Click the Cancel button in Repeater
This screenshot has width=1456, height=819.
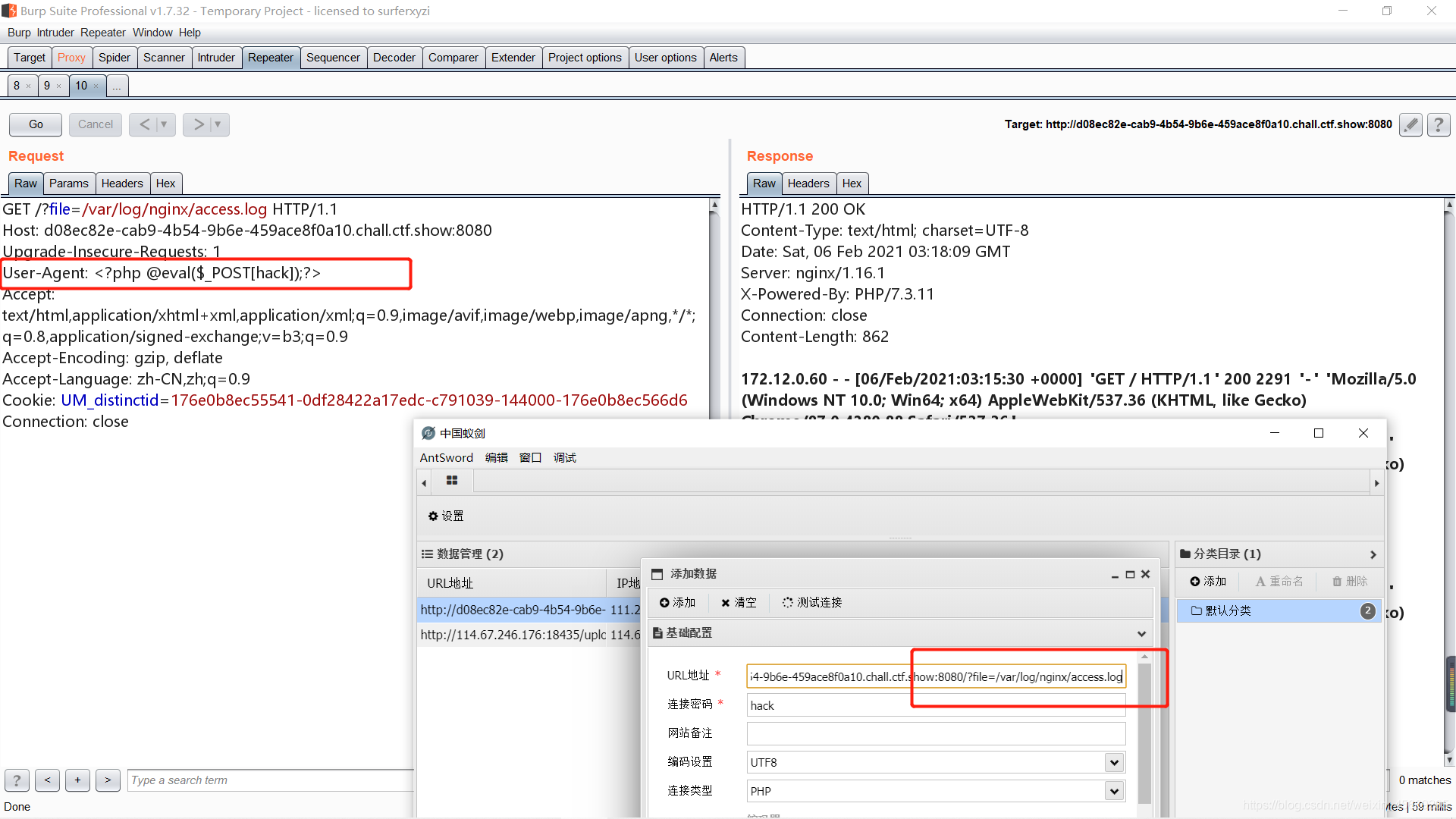[x=96, y=124]
